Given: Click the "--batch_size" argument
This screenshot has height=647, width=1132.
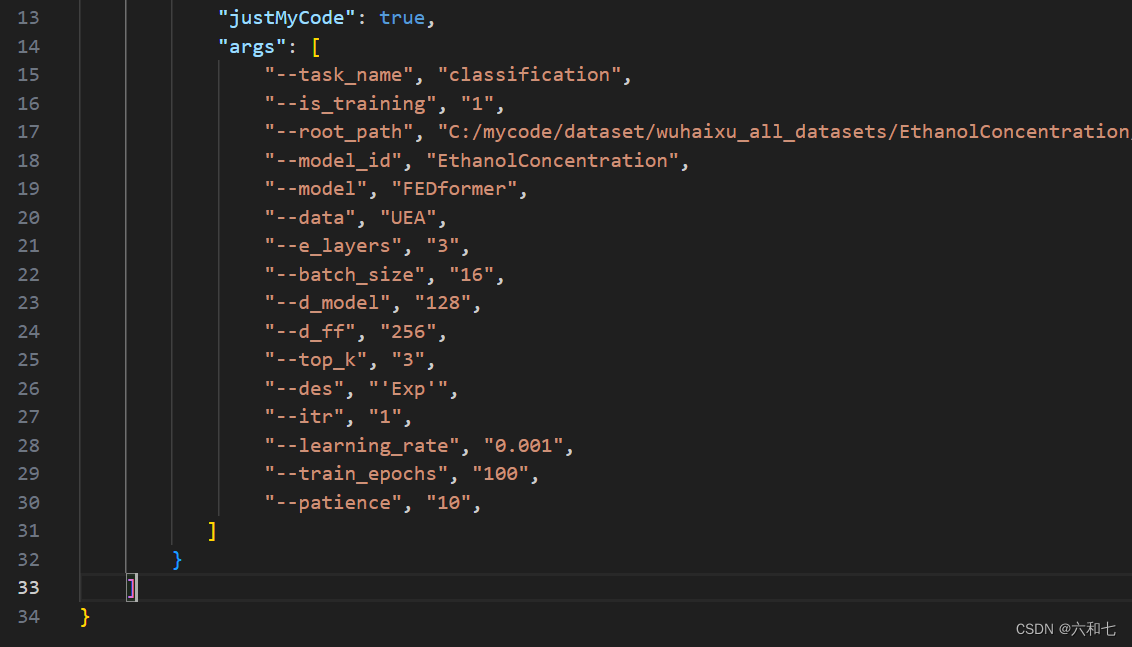Looking at the screenshot, I should (x=344, y=275).
